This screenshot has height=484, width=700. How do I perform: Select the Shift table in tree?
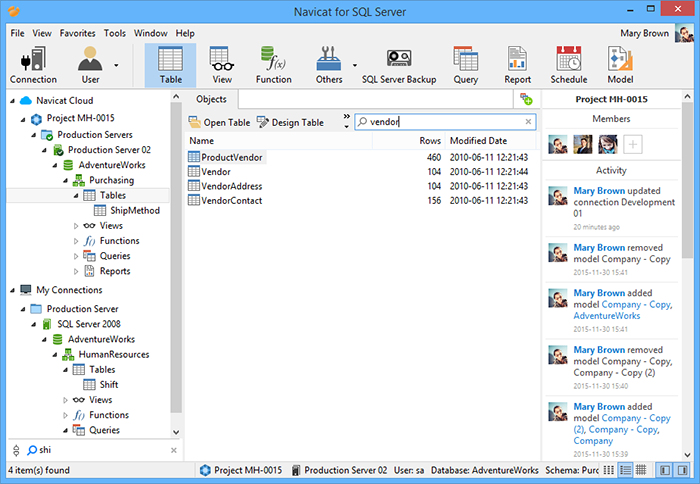(101, 384)
